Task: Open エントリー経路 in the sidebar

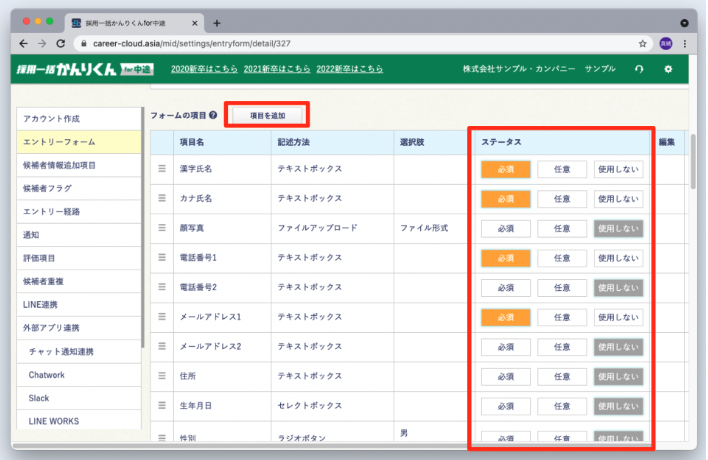Action: (79, 212)
